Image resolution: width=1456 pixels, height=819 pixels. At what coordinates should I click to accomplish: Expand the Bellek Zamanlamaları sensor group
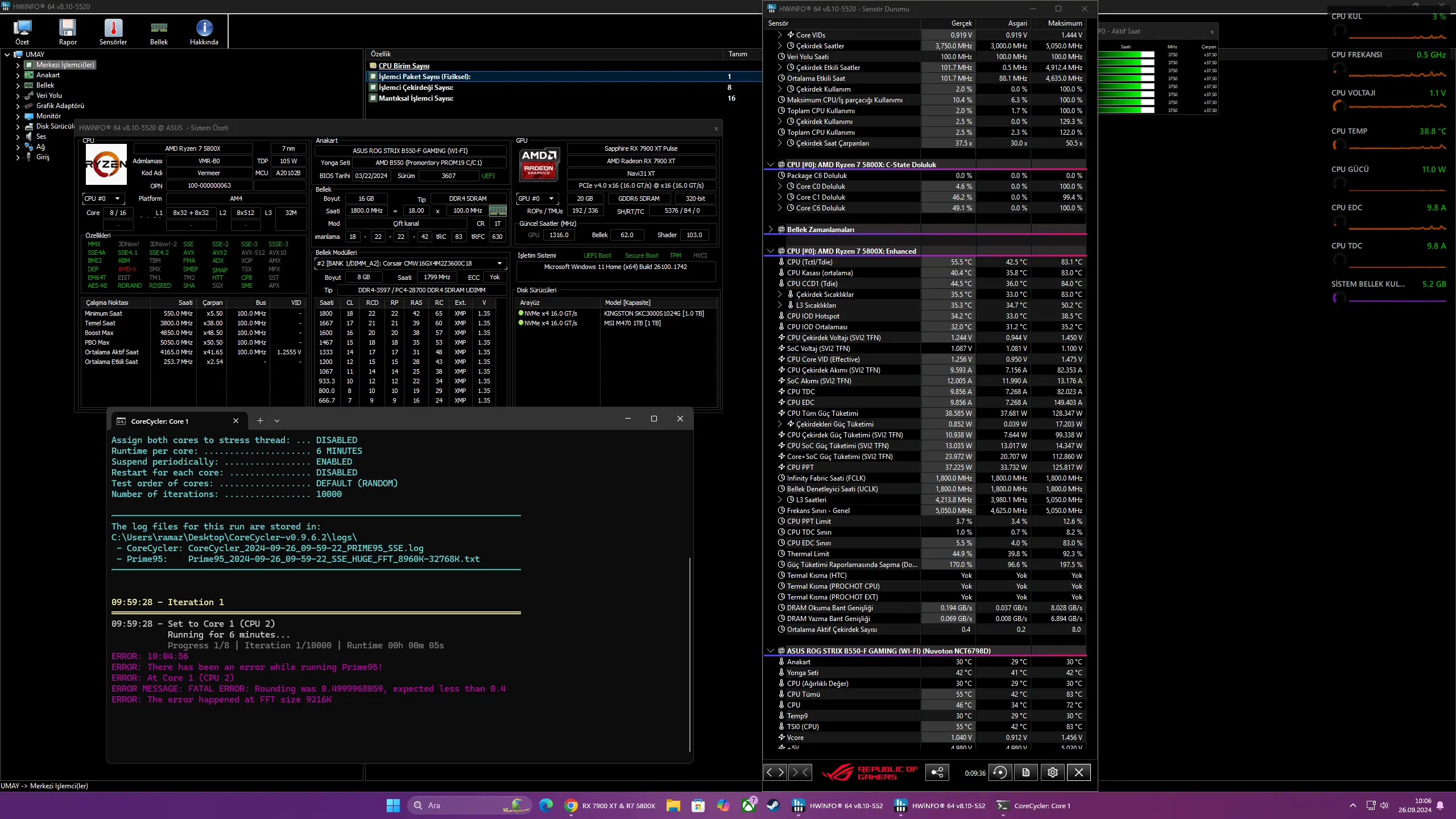pyautogui.click(x=771, y=229)
